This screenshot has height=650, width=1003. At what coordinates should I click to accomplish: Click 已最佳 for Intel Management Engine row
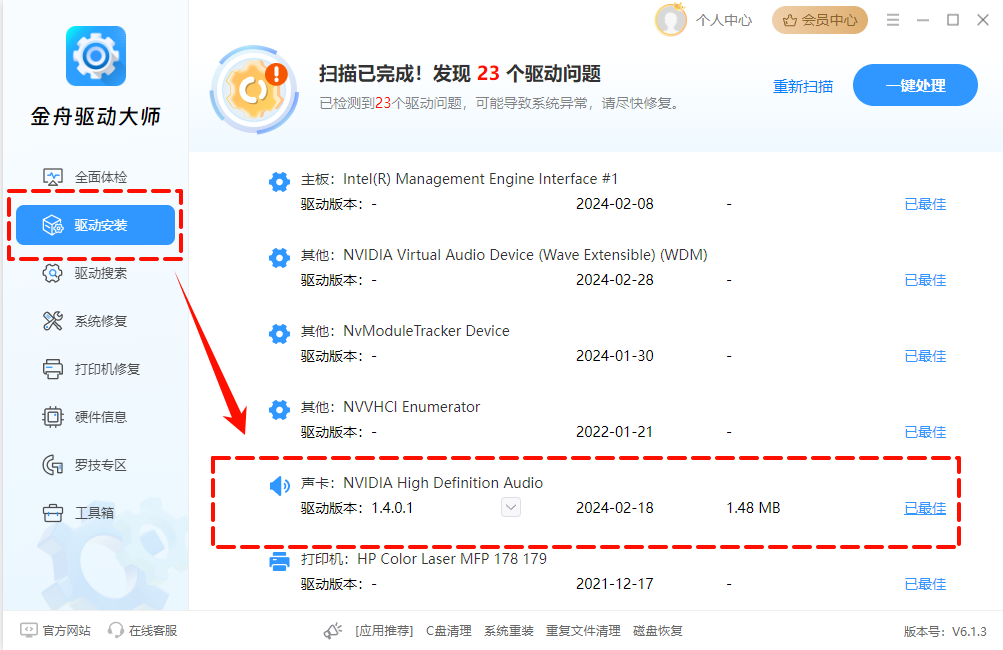tap(925, 204)
